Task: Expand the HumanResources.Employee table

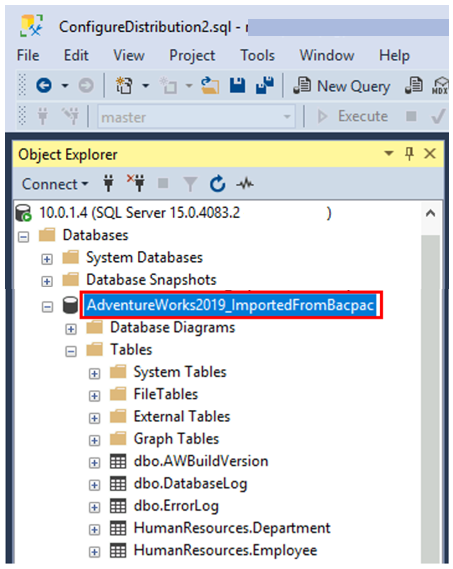Action: [94, 552]
